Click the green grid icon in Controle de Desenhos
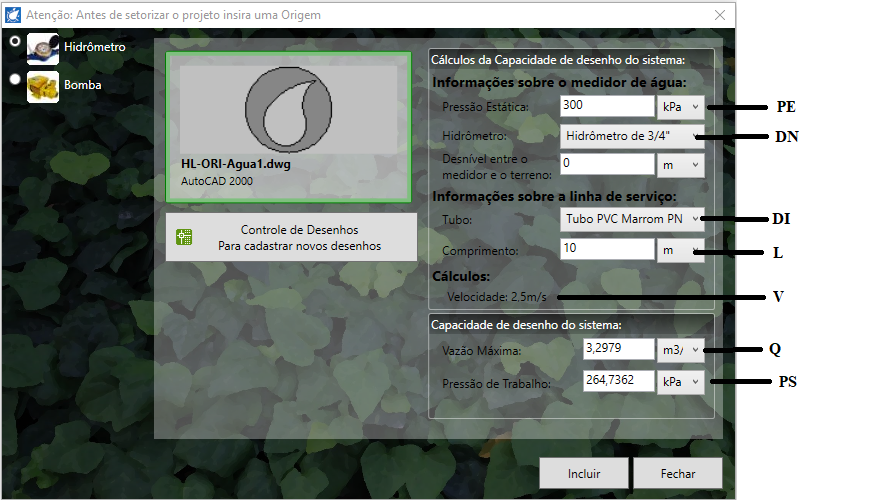The image size is (869, 500). (184, 237)
